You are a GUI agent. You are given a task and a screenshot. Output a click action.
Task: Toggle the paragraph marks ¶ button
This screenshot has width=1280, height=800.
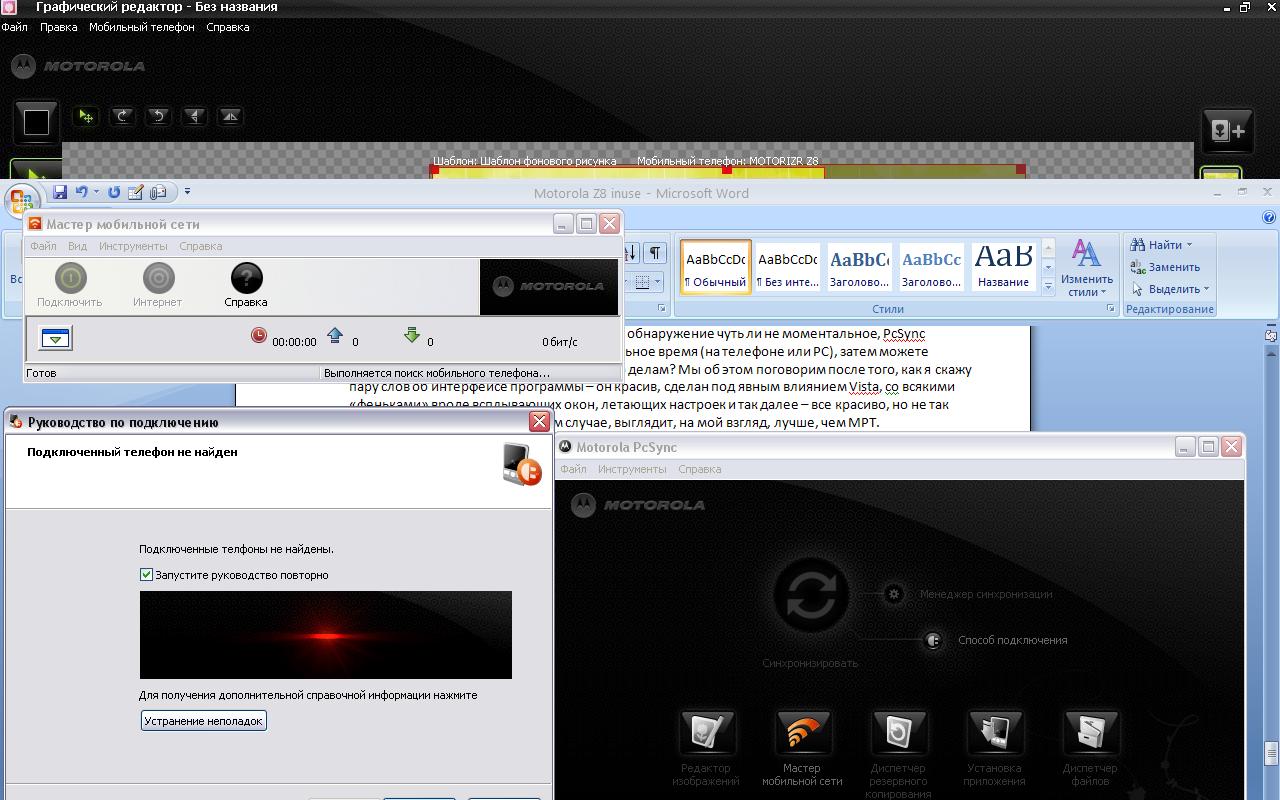point(654,253)
